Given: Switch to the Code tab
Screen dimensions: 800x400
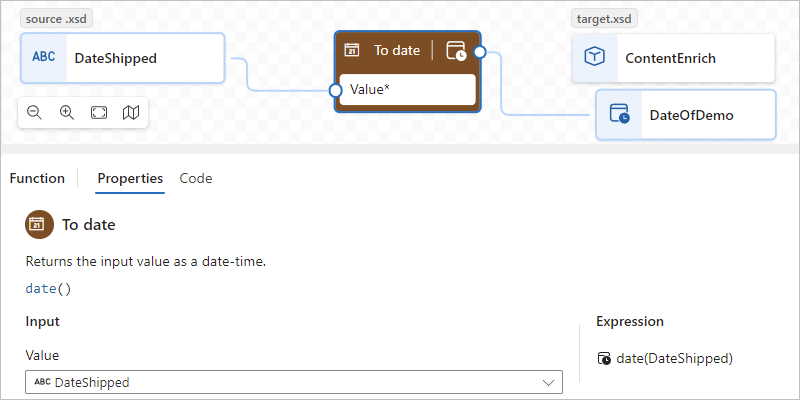Looking at the screenshot, I should [196, 178].
